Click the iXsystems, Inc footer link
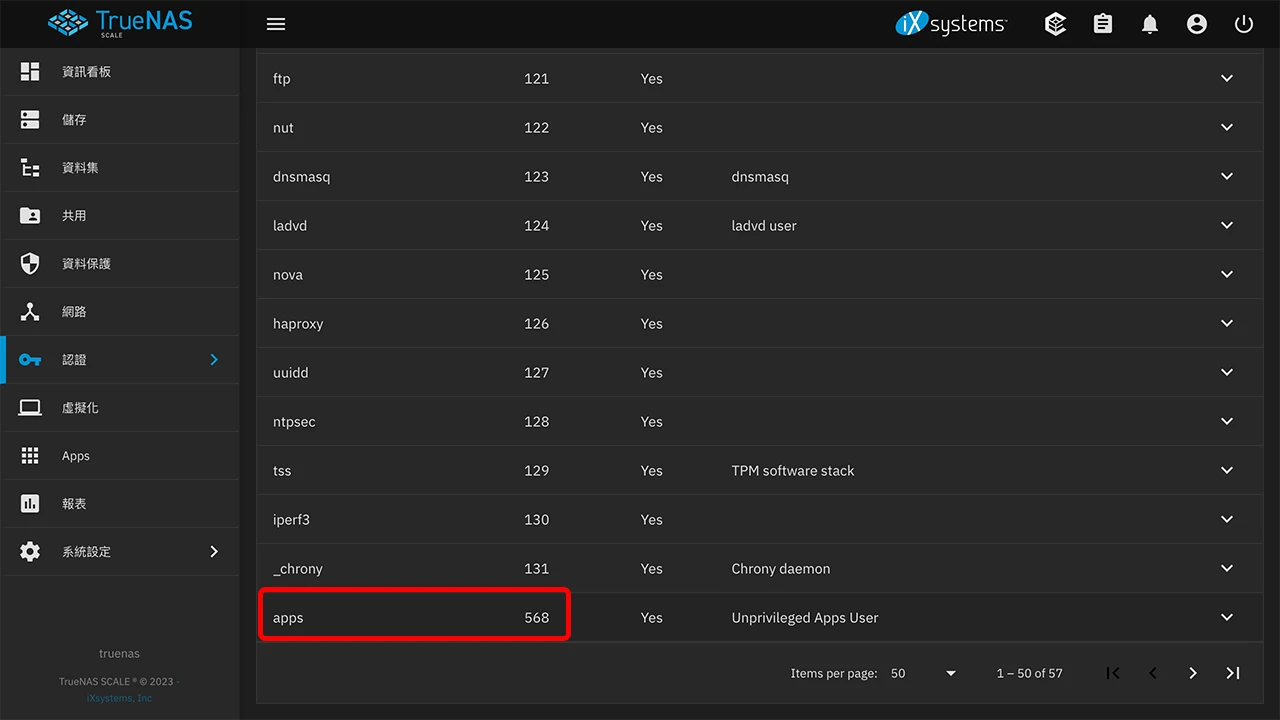This screenshot has height=720, width=1280. coord(120,698)
